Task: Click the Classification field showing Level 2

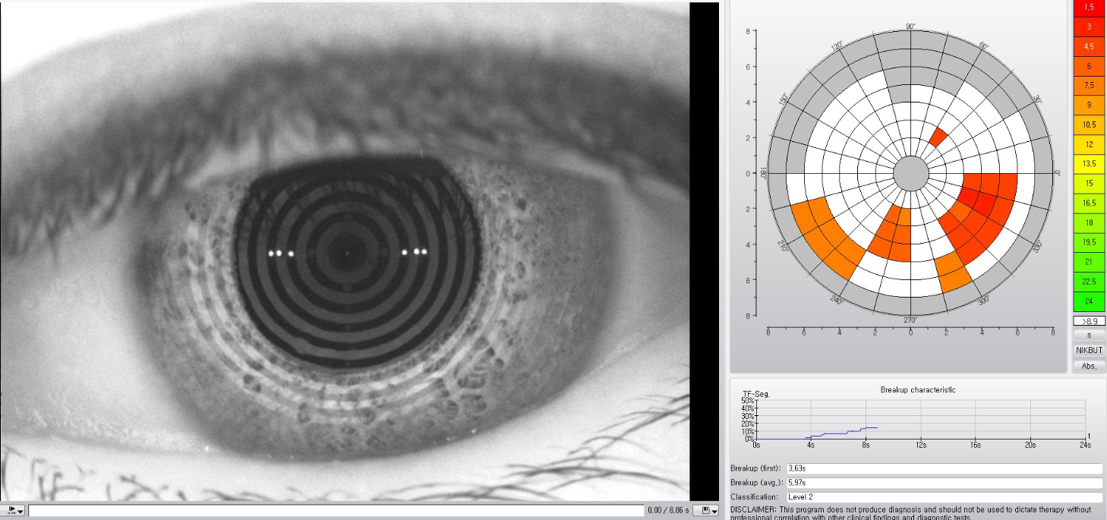Action: click(944, 497)
